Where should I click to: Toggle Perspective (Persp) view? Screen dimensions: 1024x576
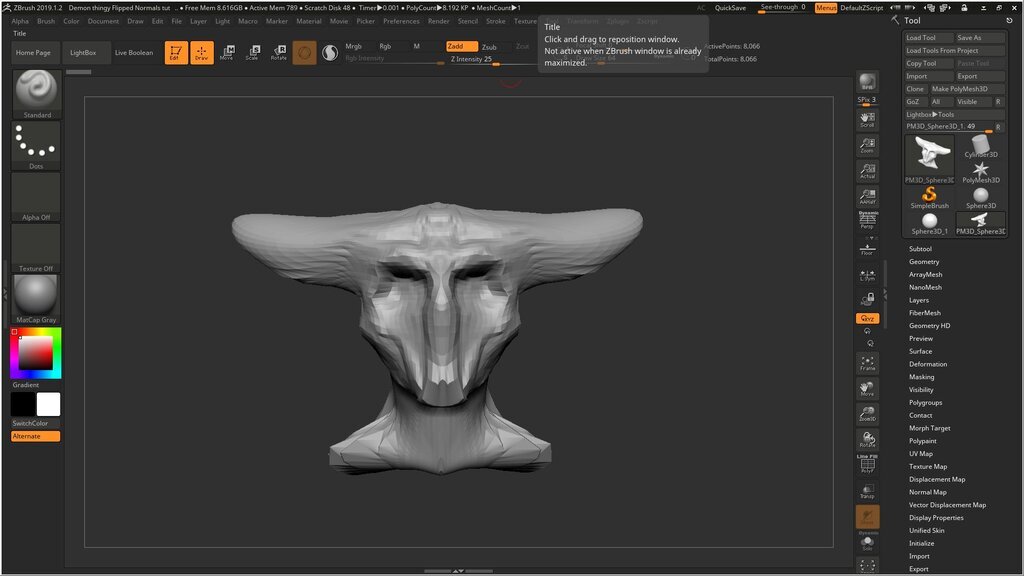[x=867, y=221]
